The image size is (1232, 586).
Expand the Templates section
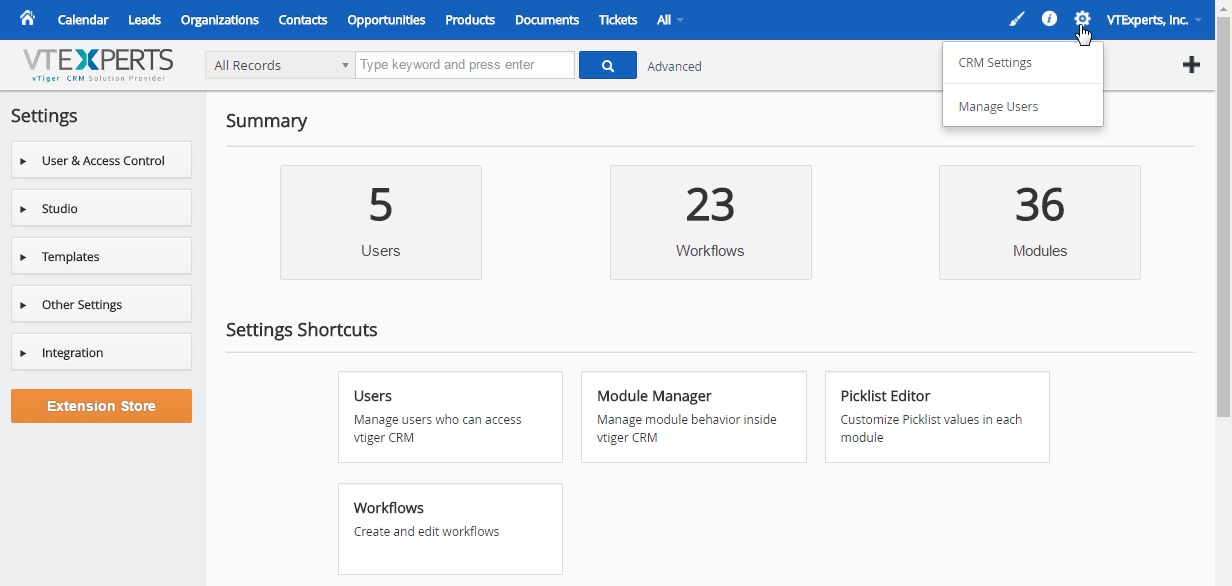101,257
